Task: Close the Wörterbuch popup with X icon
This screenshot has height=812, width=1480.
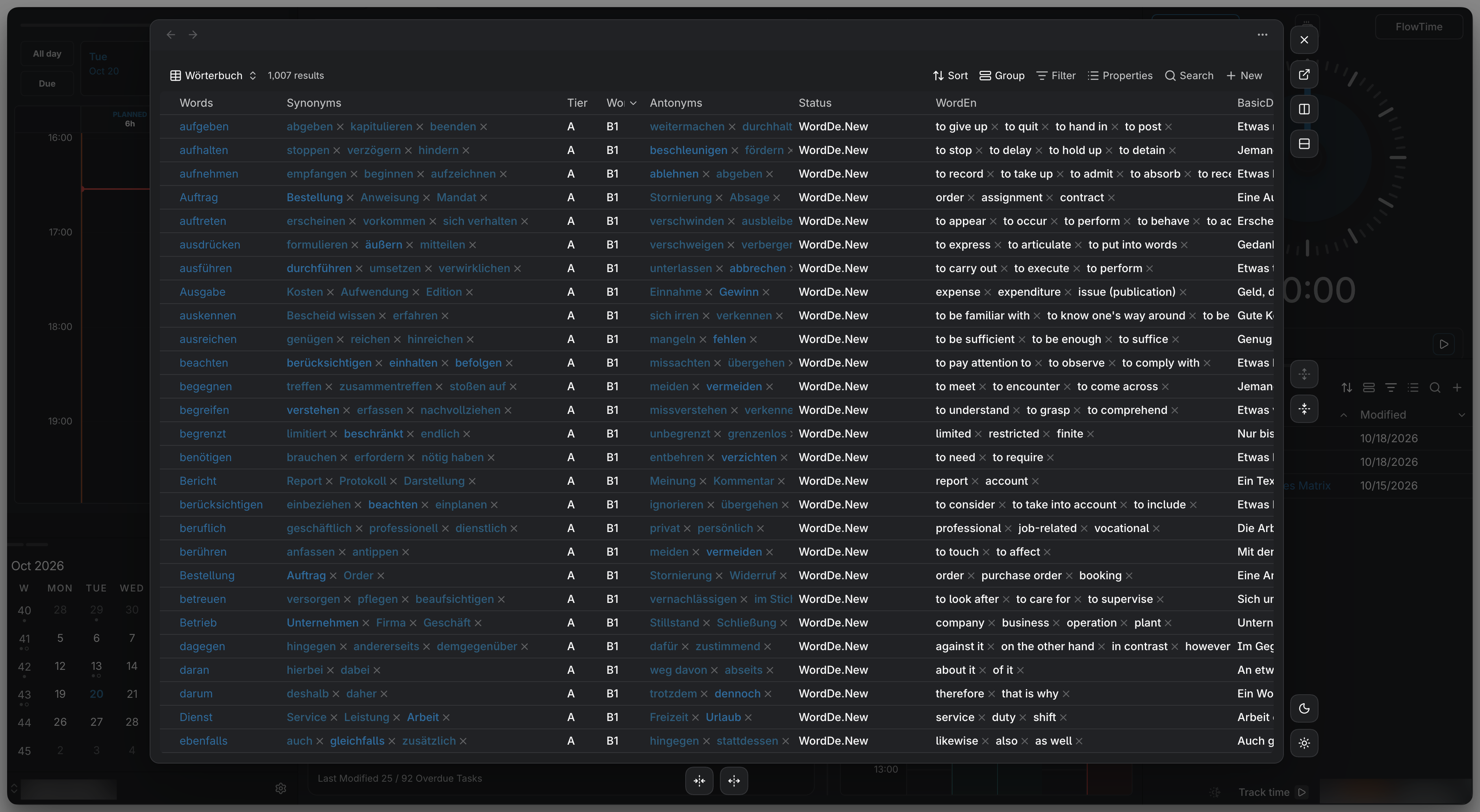Action: 1304,40
